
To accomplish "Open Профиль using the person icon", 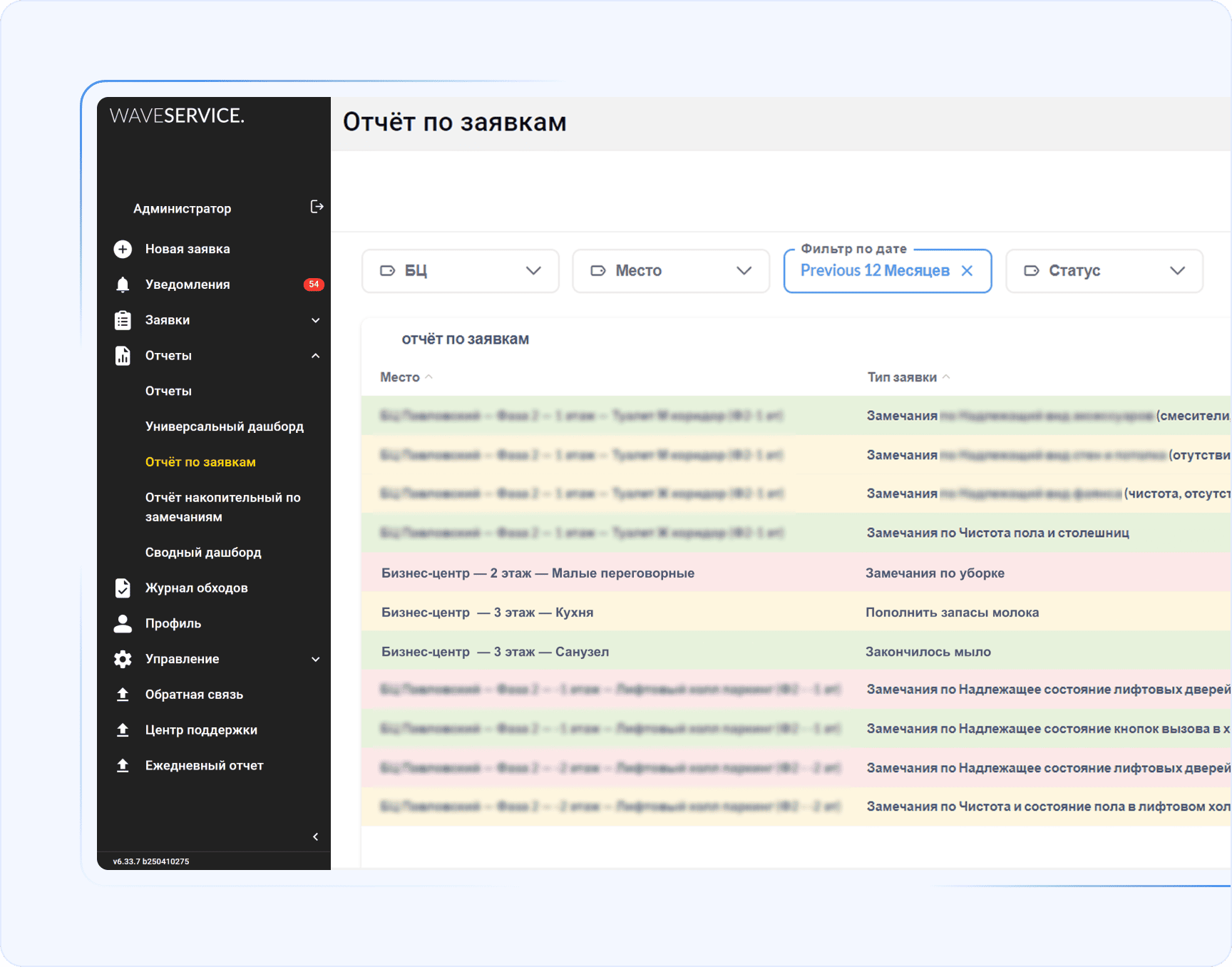I will (x=123, y=623).
